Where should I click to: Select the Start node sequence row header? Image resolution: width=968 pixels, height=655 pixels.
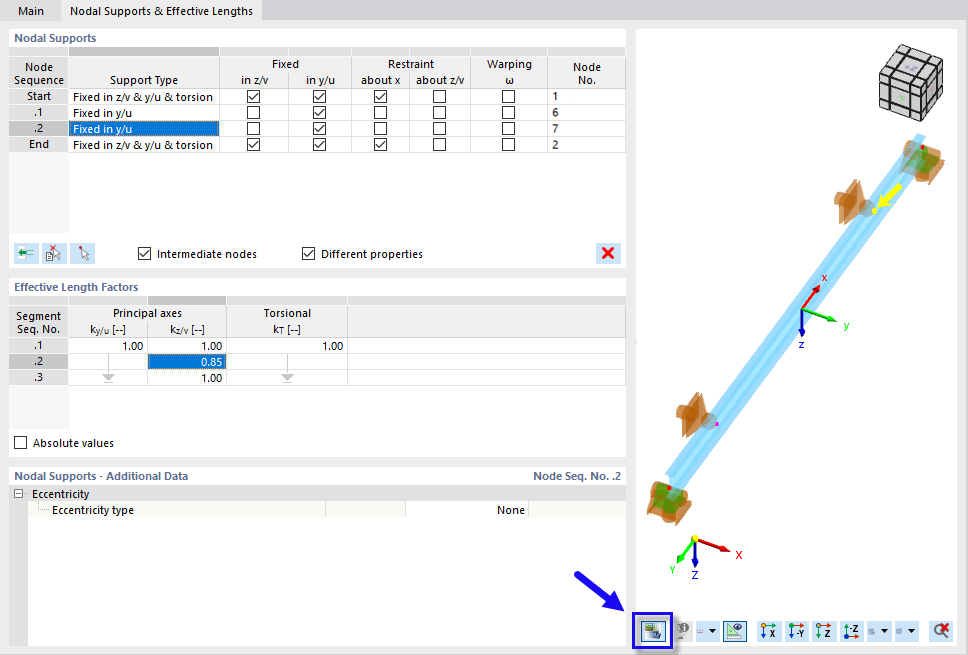39,96
